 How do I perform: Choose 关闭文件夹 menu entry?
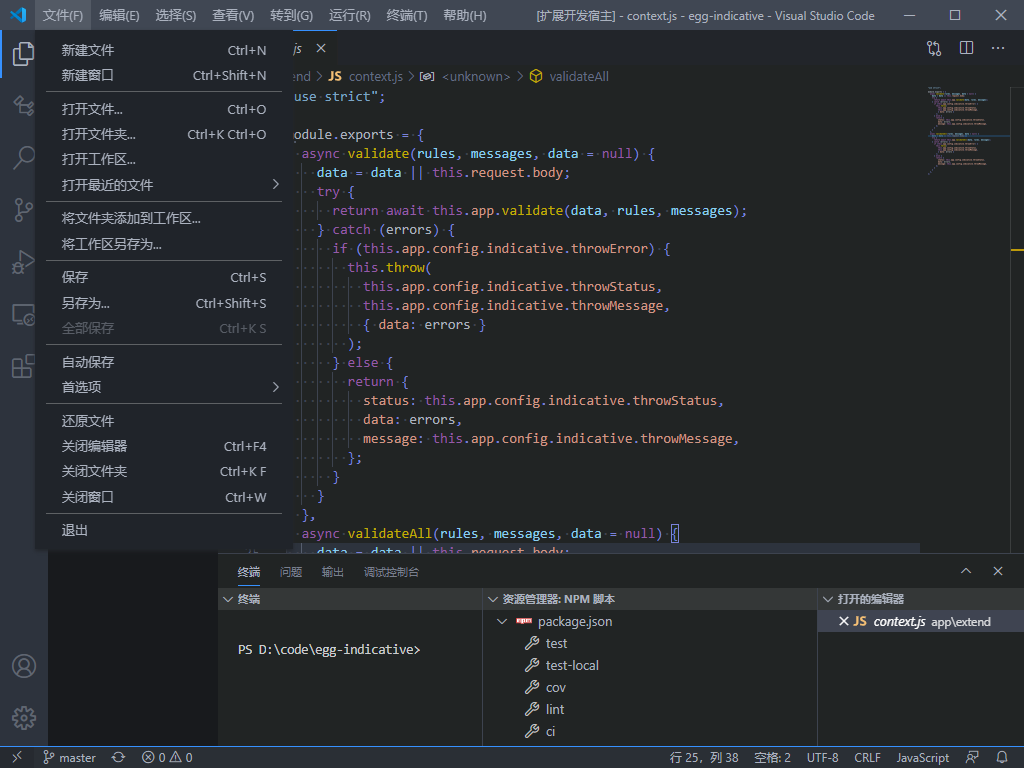(164, 472)
